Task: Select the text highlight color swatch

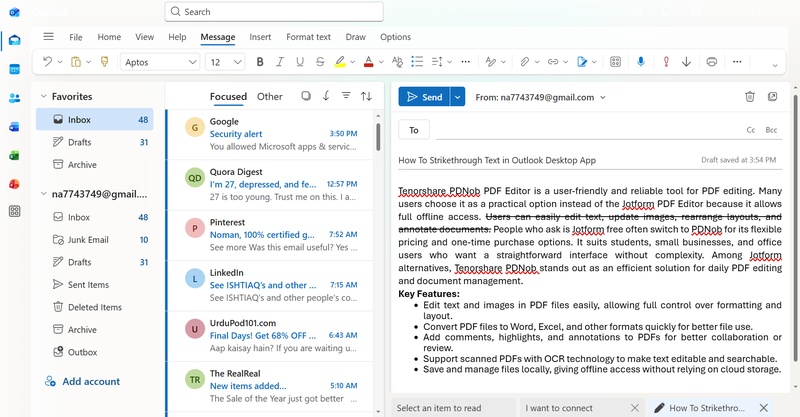Action: tap(340, 62)
